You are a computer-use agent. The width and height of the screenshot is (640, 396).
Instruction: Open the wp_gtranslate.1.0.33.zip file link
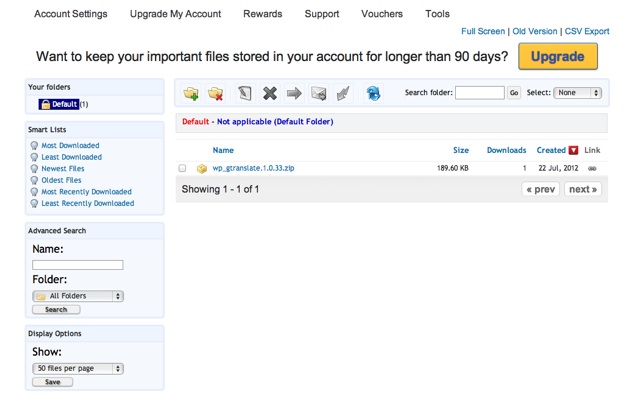[253, 168]
